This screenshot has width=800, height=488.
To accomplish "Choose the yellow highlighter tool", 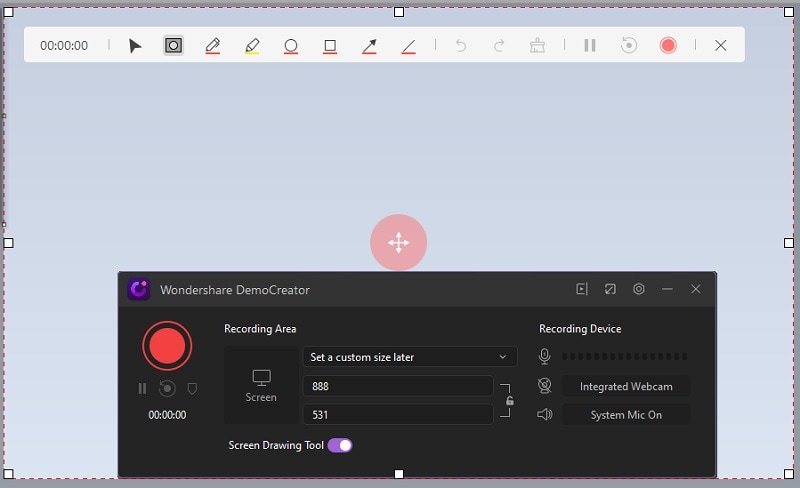I will 252,46.
